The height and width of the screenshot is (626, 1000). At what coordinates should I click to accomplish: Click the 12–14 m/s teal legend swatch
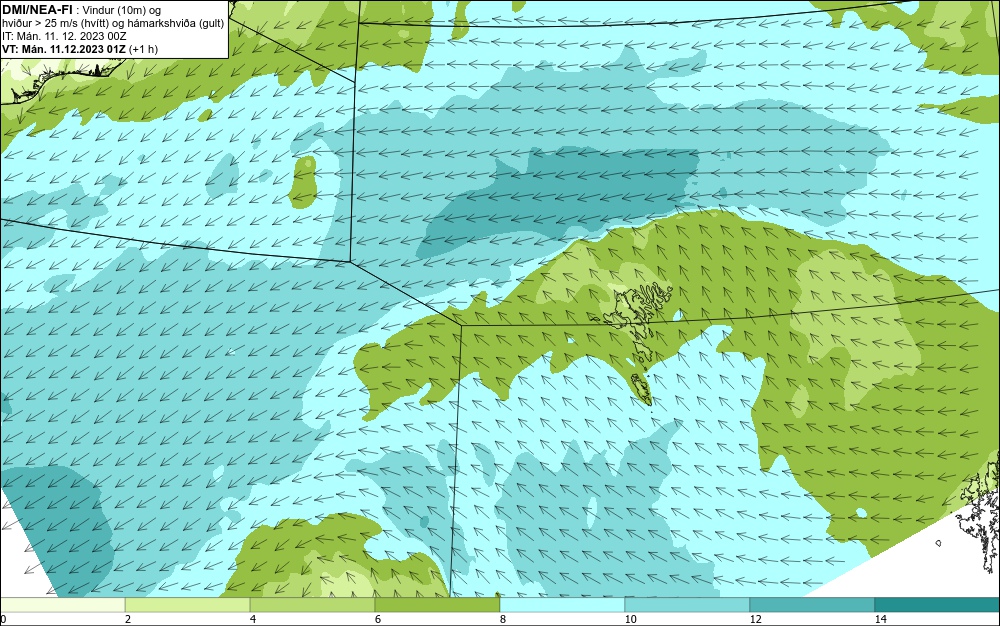[812, 605]
